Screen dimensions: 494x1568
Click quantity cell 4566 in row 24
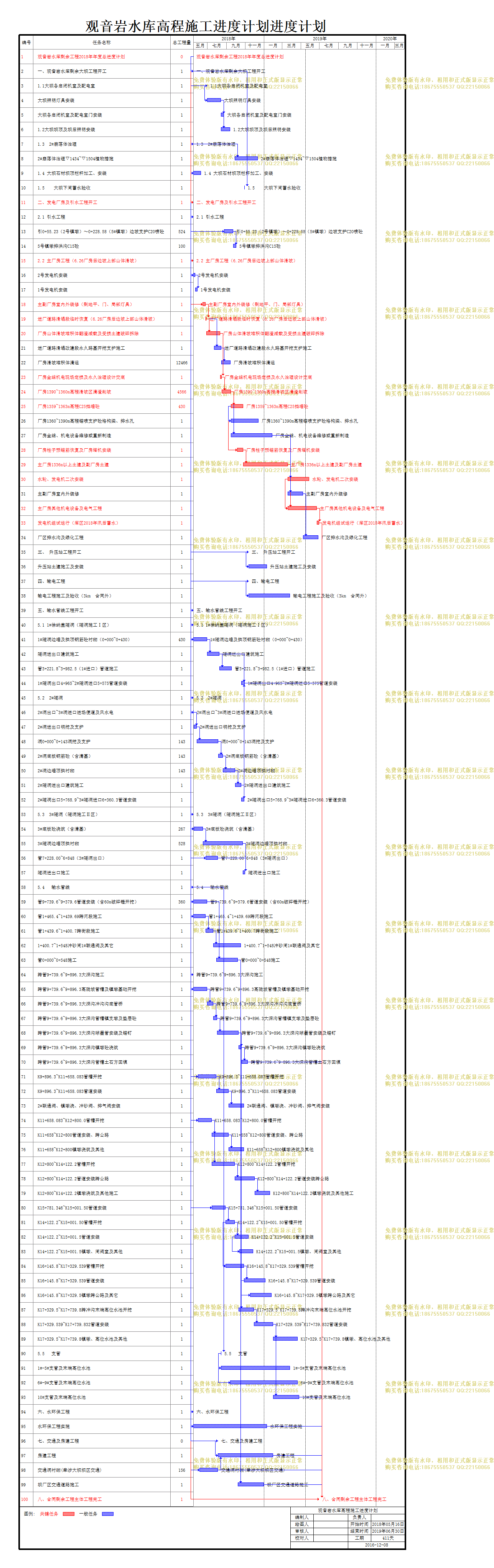181,392
